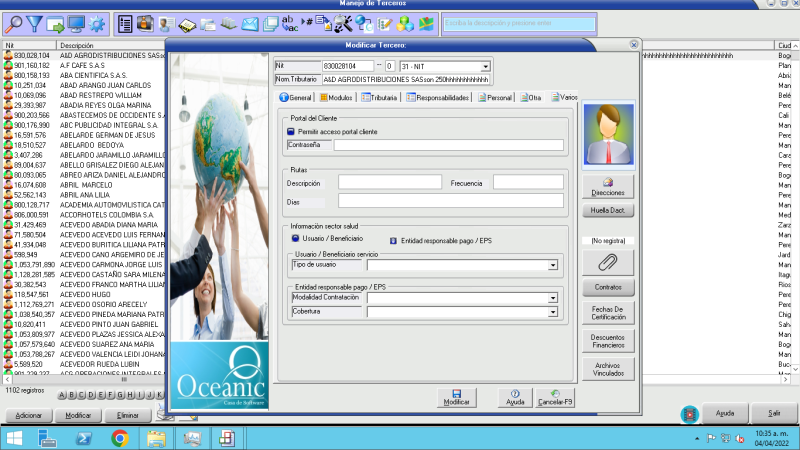Viewport: 800px width, 450px height.
Task: Click the checklist with pencil icon
Action: click(x=385, y=24)
